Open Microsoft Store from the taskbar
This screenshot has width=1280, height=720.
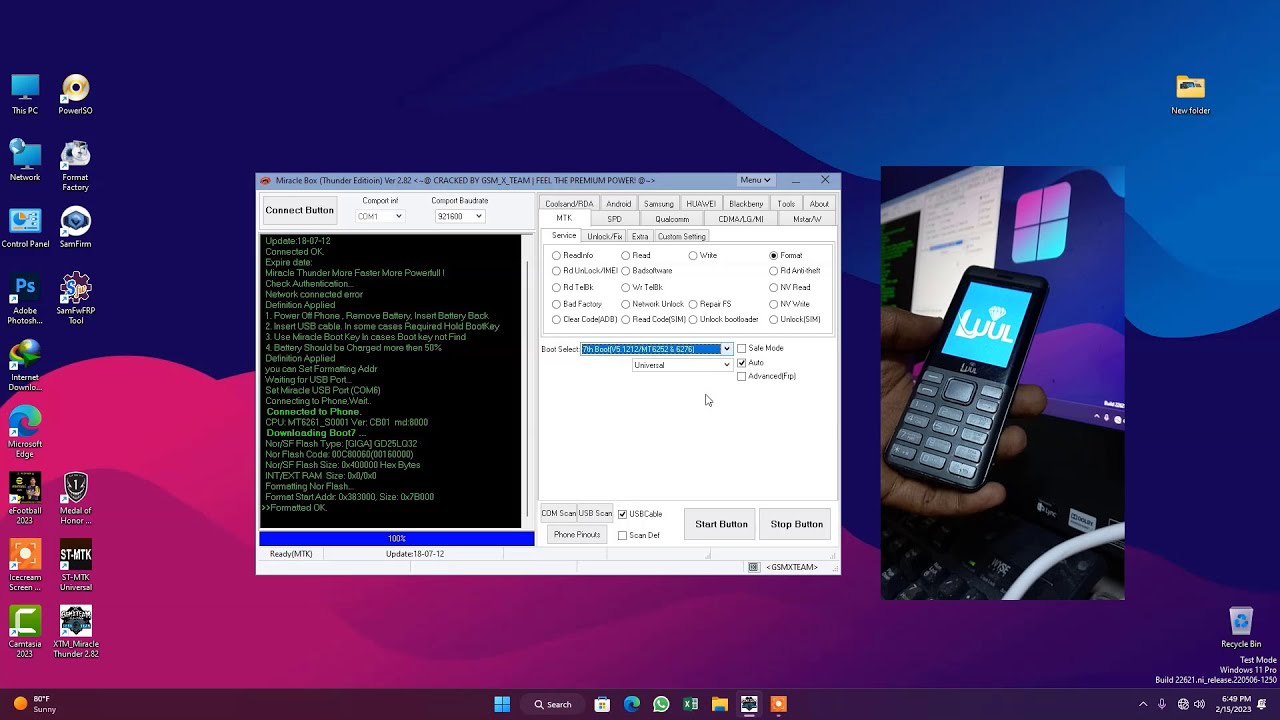[x=602, y=704]
